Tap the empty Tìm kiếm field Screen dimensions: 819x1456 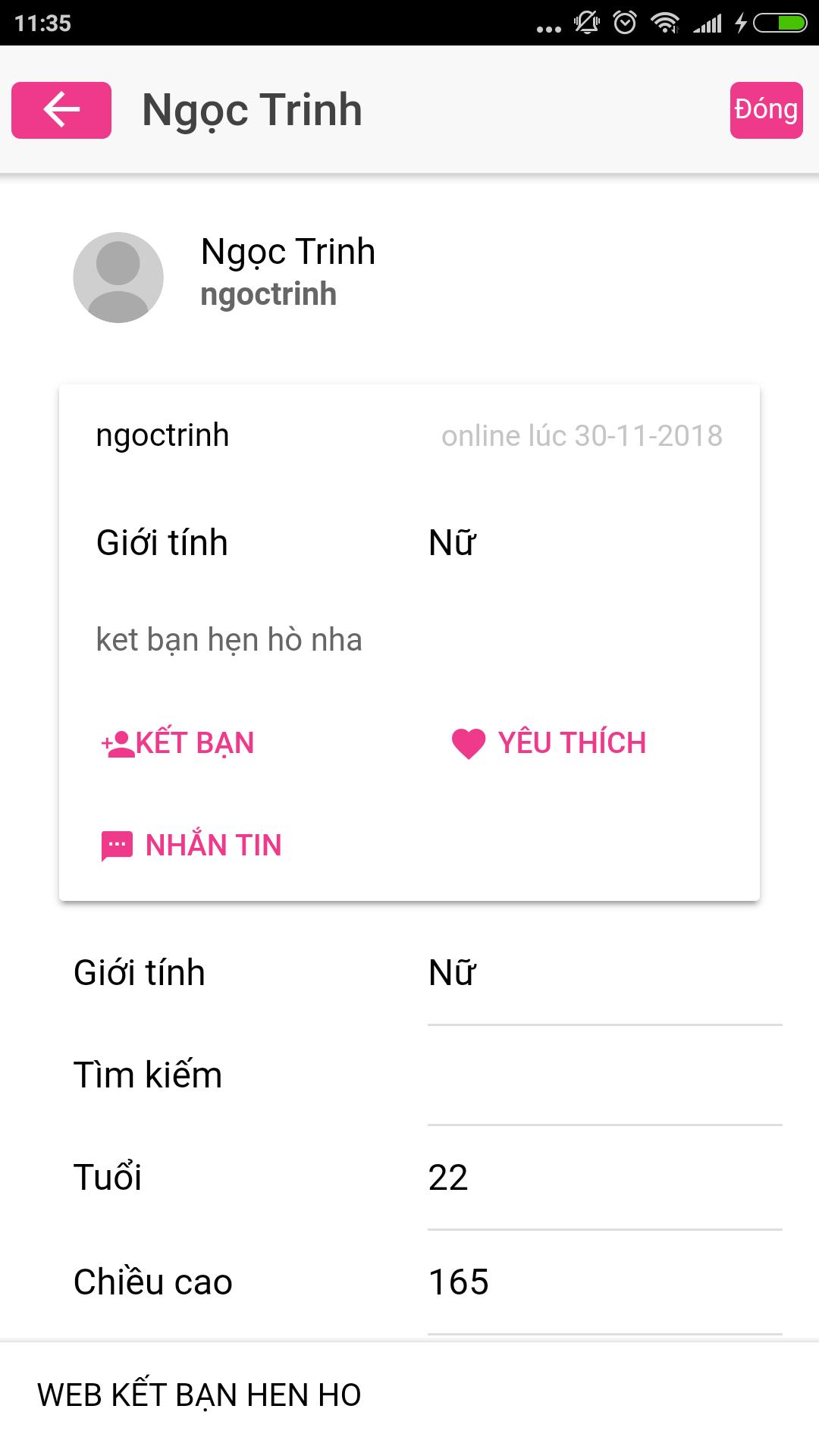pyautogui.click(x=604, y=1077)
